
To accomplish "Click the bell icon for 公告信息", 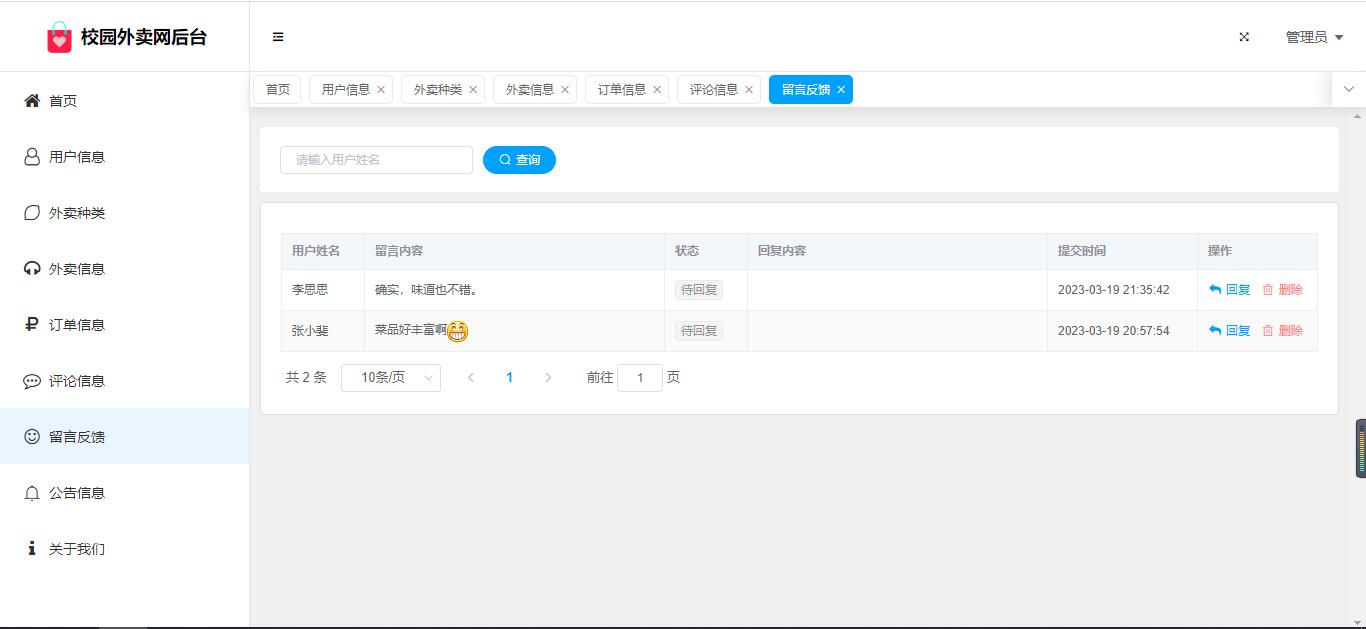I will click(32, 493).
